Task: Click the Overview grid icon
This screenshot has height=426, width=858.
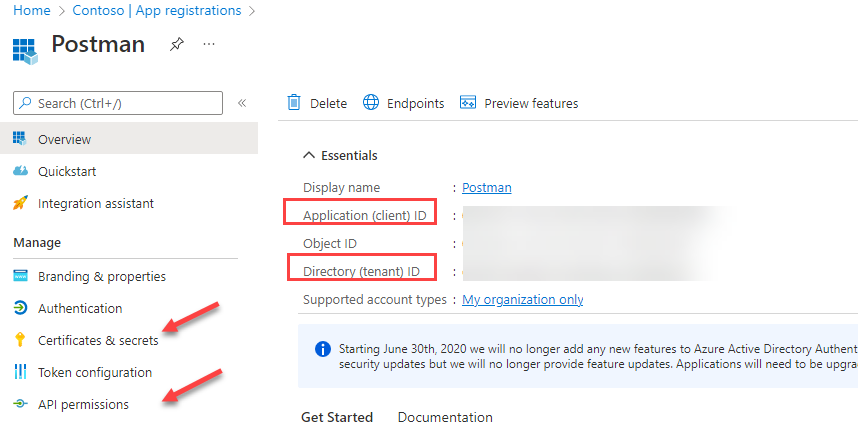Action: click(x=20, y=138)
